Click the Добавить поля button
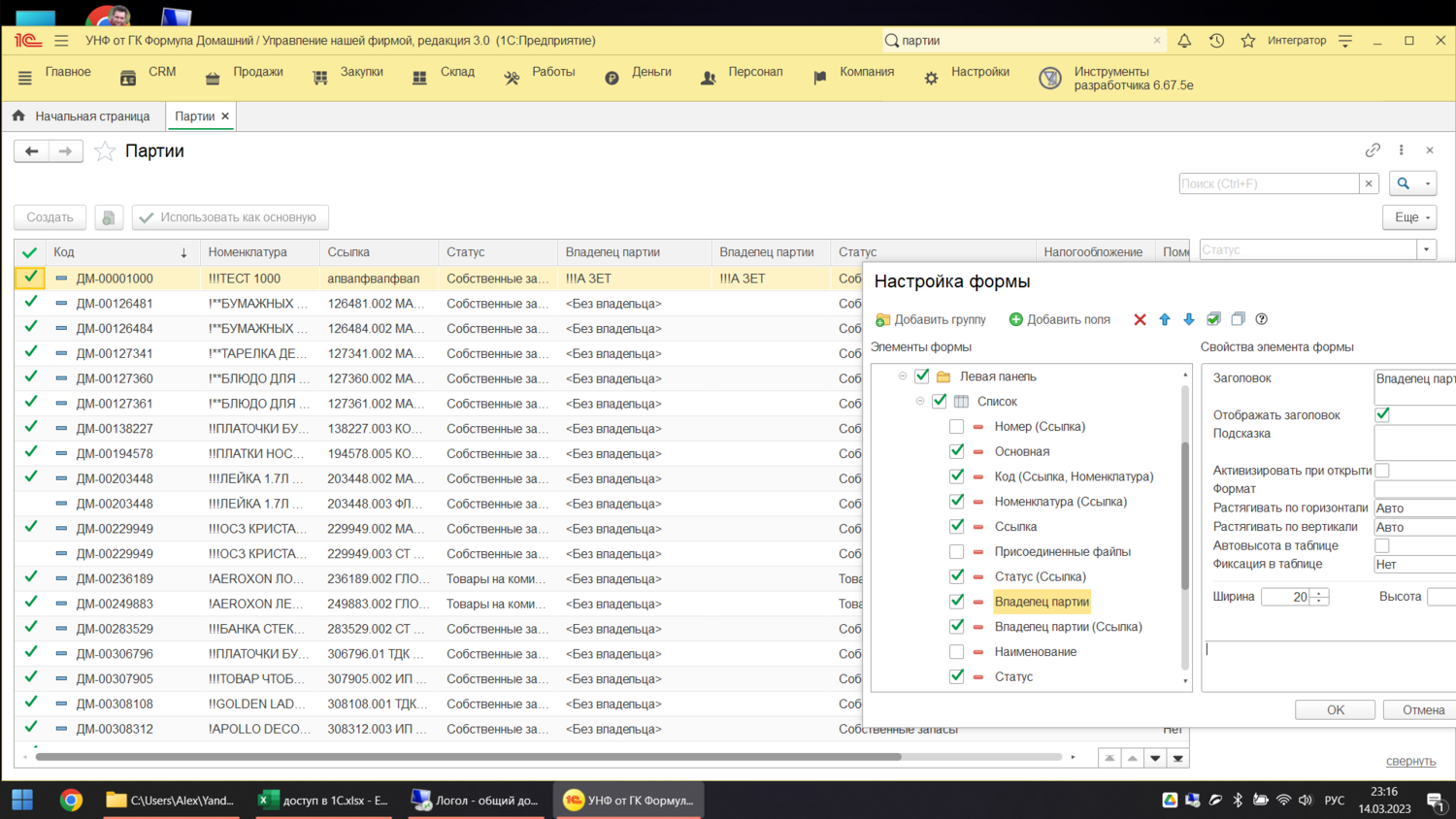This screenshot has width=1456, height=819. pos(1060,319)
